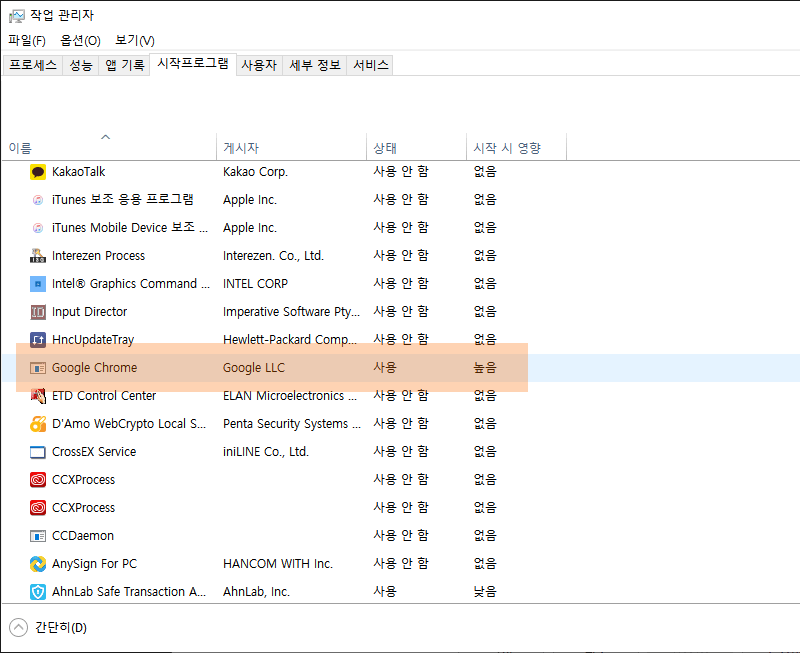The image size is (800, 653).
Task: Click the KakaoTalk app icon
Action: pos(38,172)
